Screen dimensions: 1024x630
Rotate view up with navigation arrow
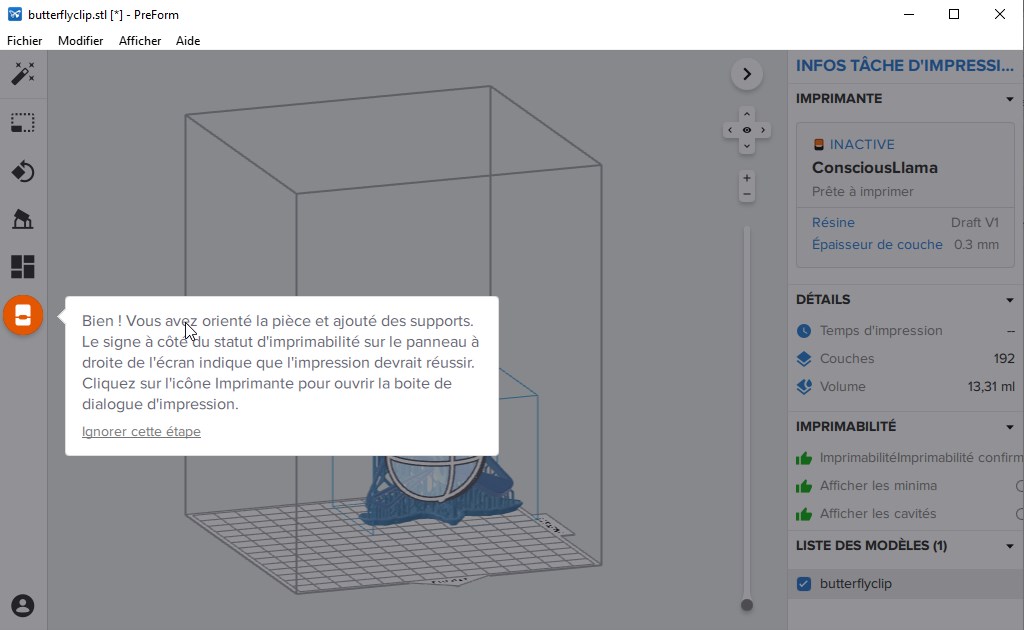(746, 114)
